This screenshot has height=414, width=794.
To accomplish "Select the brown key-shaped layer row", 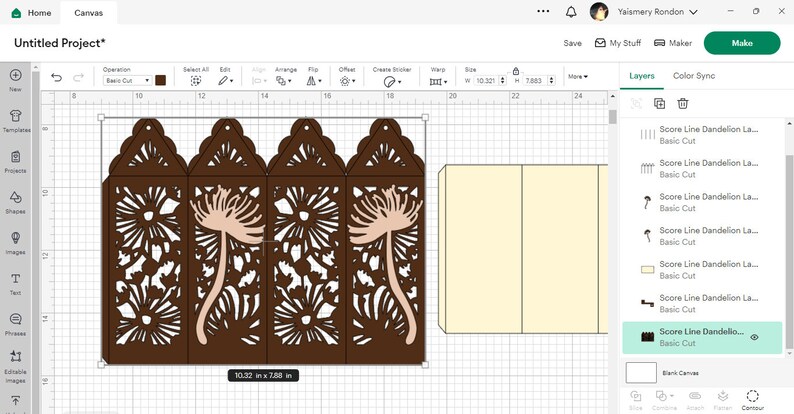I will click(x=702, y=303).
